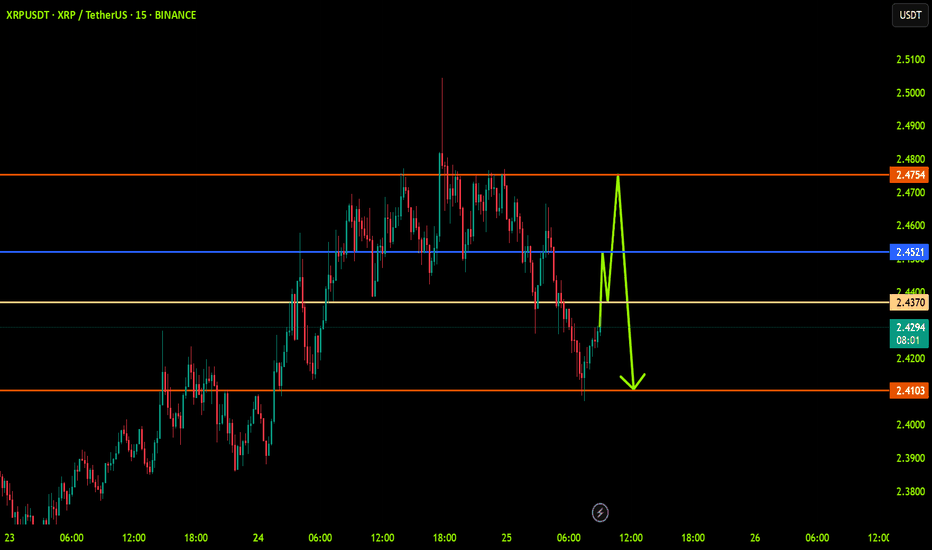Image resolution: width=932 pixels, height=550 pixels.
Task: Click the 2.3800 price axis value
Action: click(911, 491)
